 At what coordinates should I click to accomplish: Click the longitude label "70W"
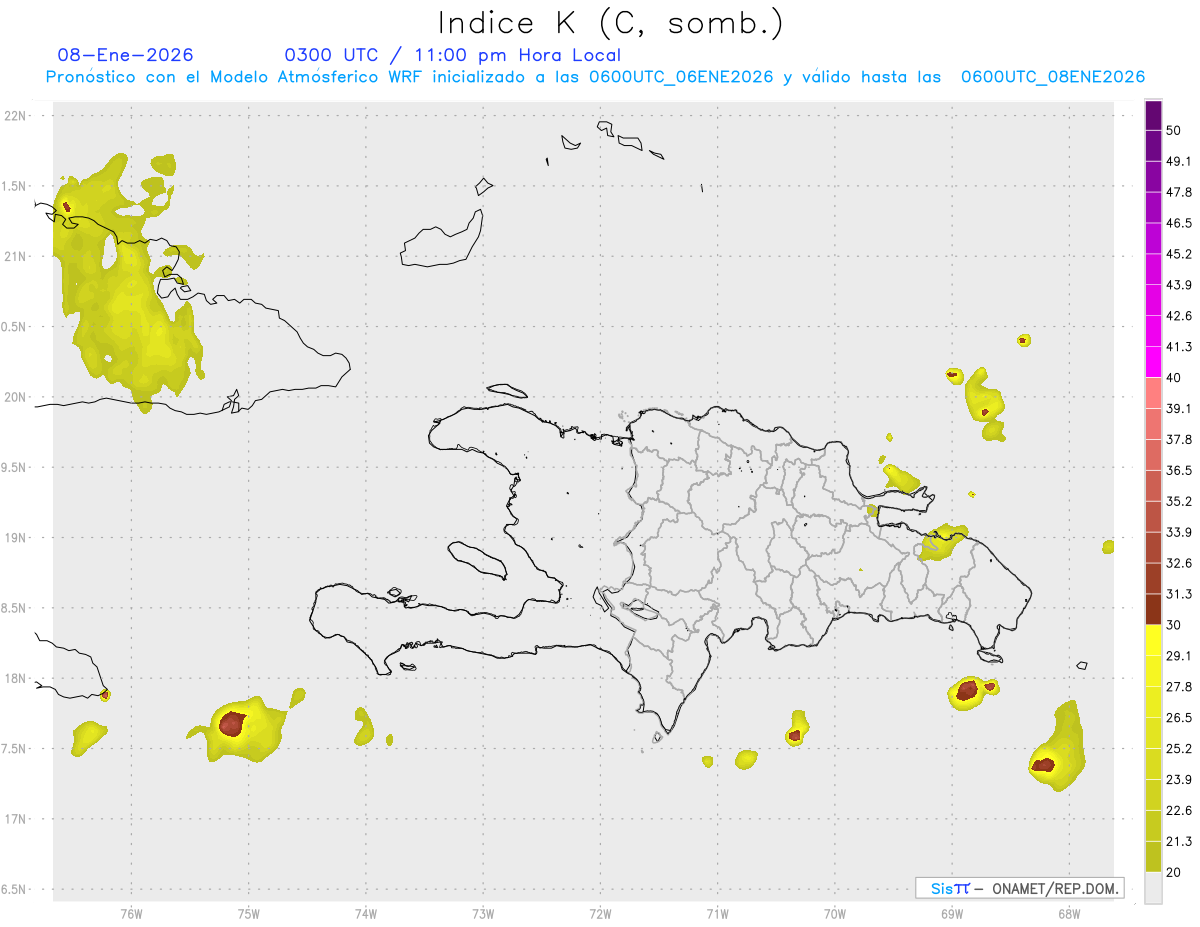[835, 914]
